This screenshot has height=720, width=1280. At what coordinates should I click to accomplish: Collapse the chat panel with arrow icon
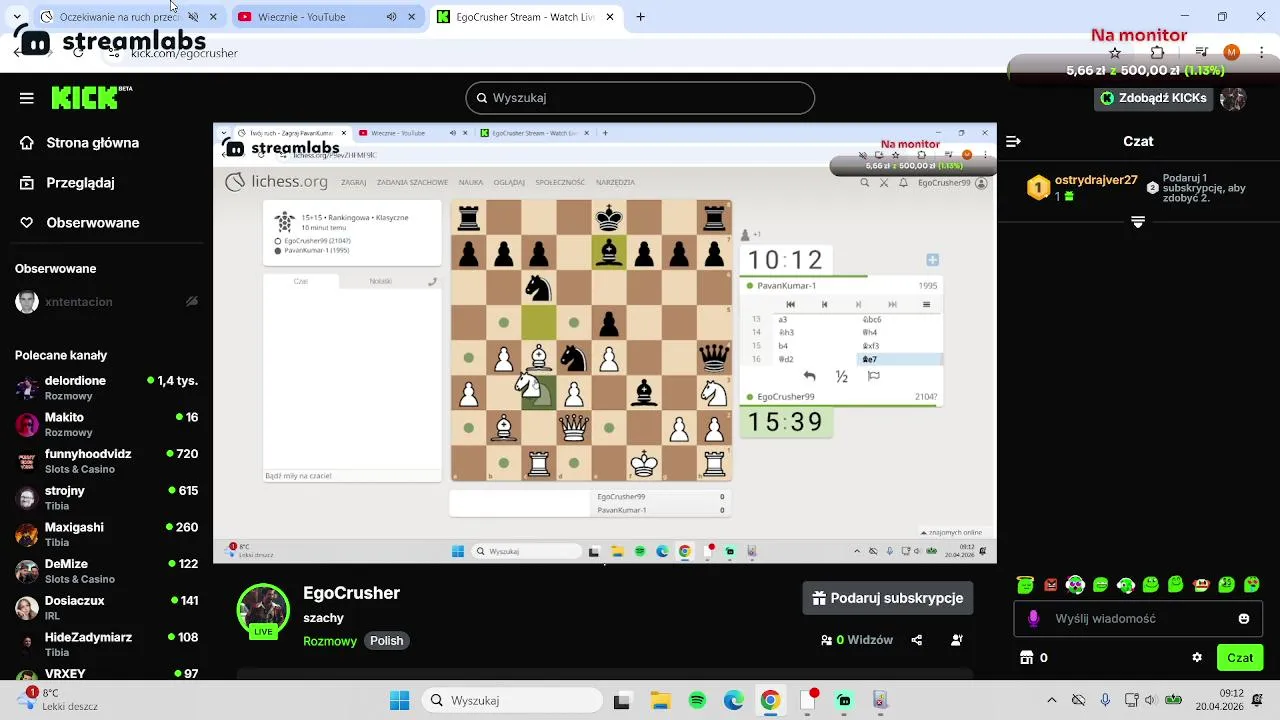1013,142
